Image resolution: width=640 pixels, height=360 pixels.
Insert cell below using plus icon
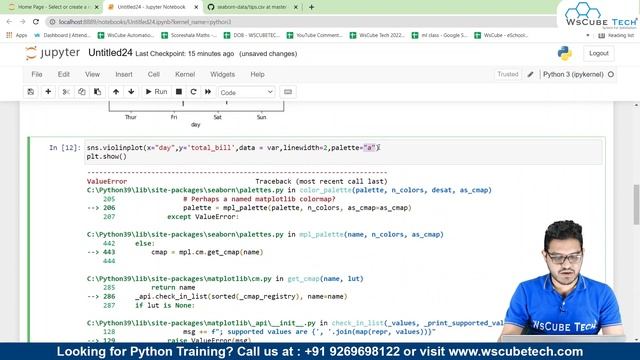click(x=48, y=92)
